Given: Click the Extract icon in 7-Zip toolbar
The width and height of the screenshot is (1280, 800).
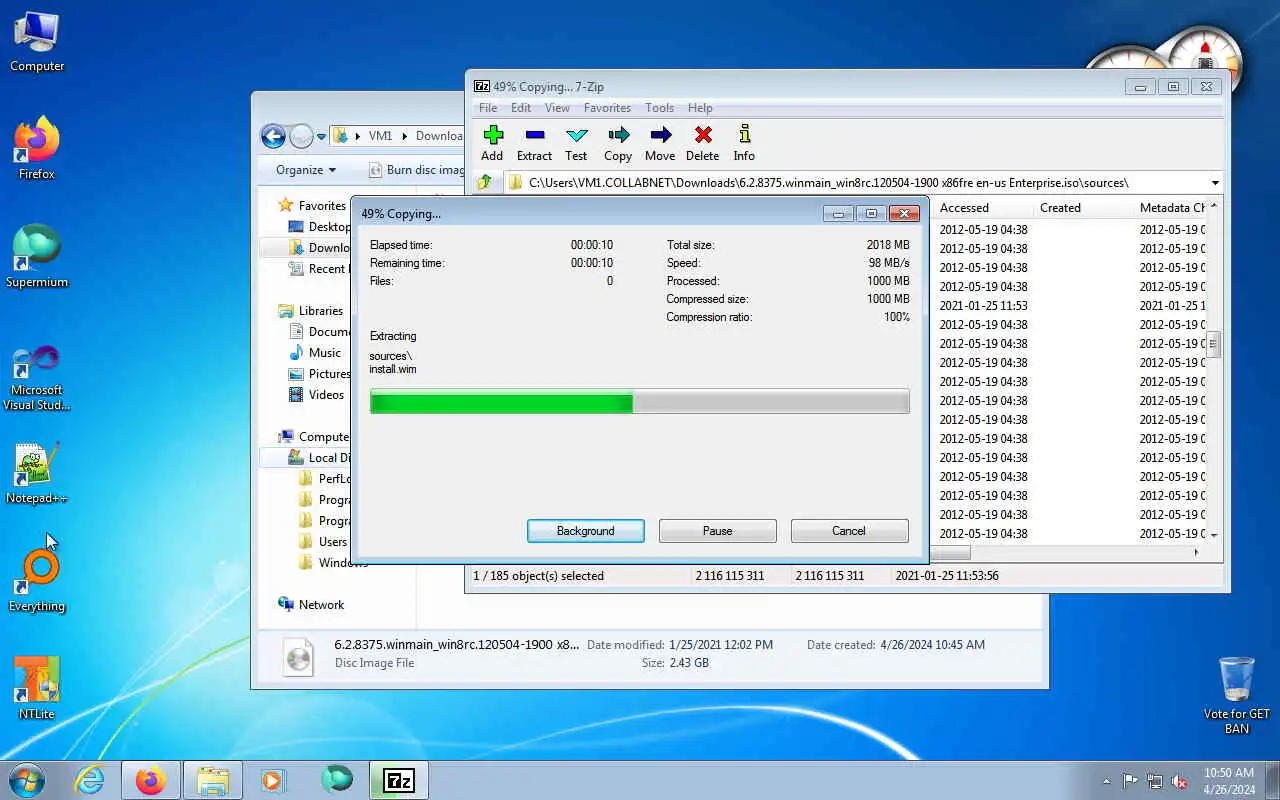Looking at the screenshot, I should click(534, 135).
